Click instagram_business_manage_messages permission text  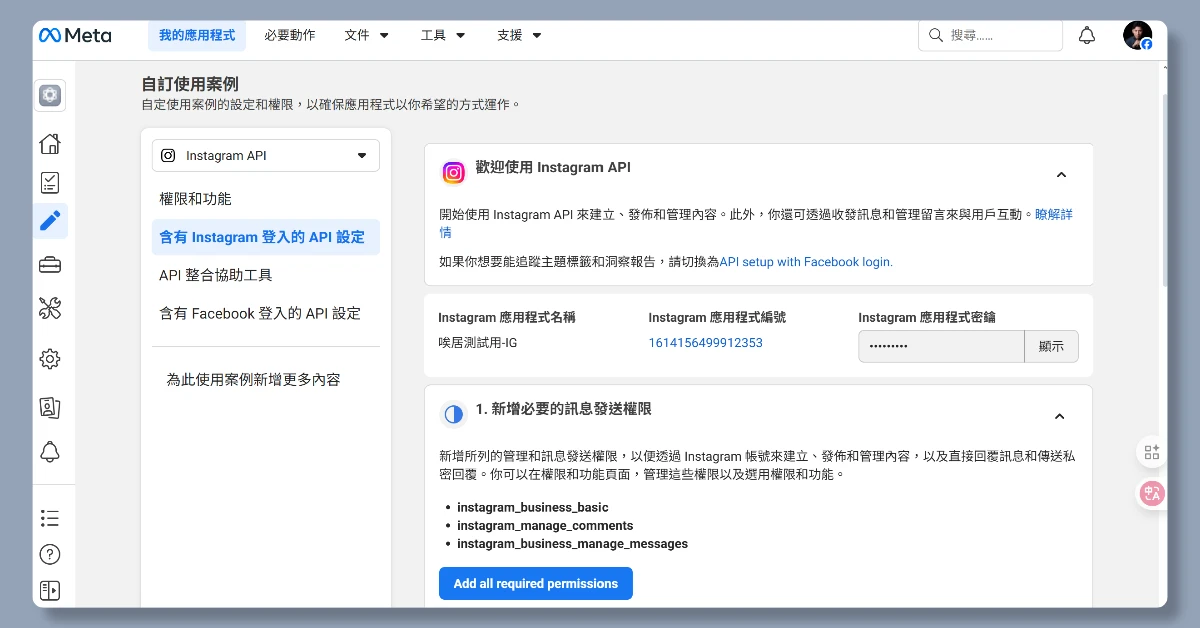point(573,544)
